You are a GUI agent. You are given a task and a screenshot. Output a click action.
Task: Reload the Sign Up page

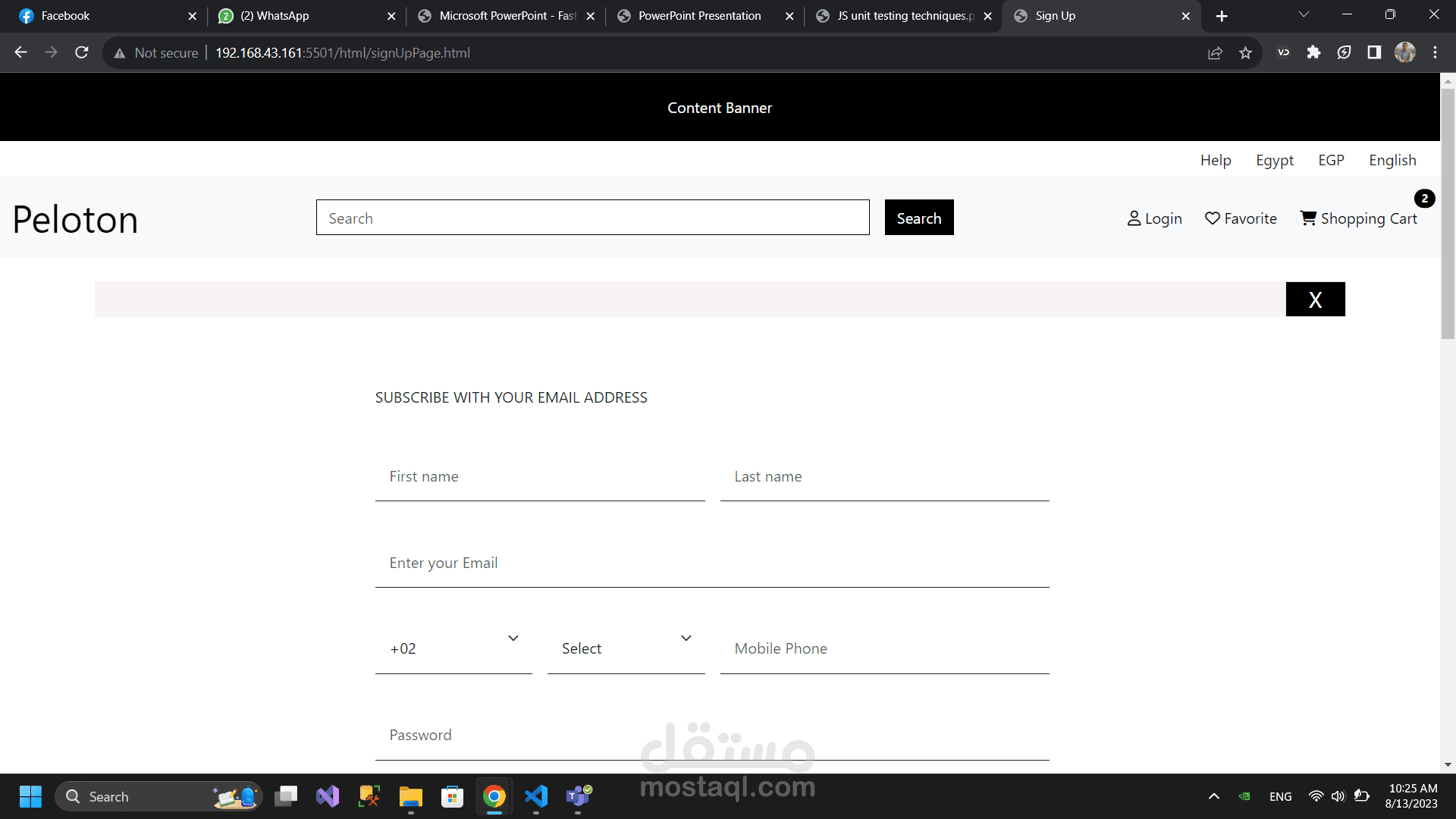(x=82, y=52)
